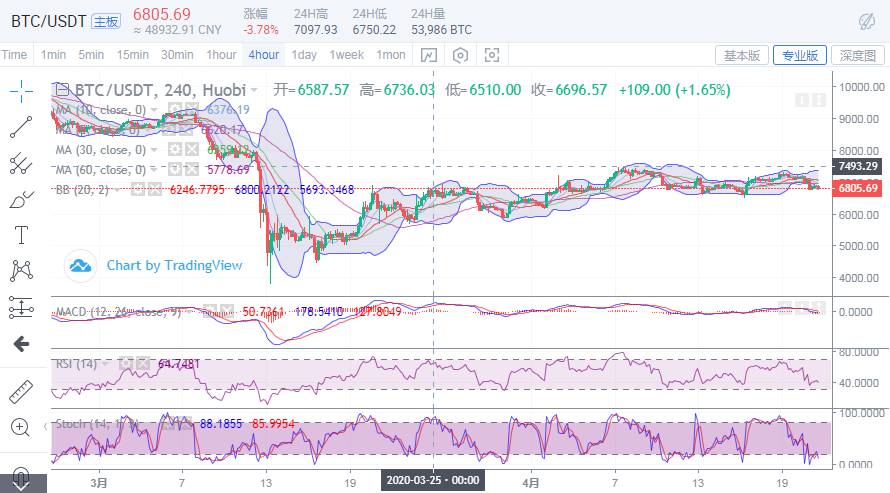This screenshot has height=493, width=890.
Task: Activate the zoom in magnifier tool
Action: point(20,427)
